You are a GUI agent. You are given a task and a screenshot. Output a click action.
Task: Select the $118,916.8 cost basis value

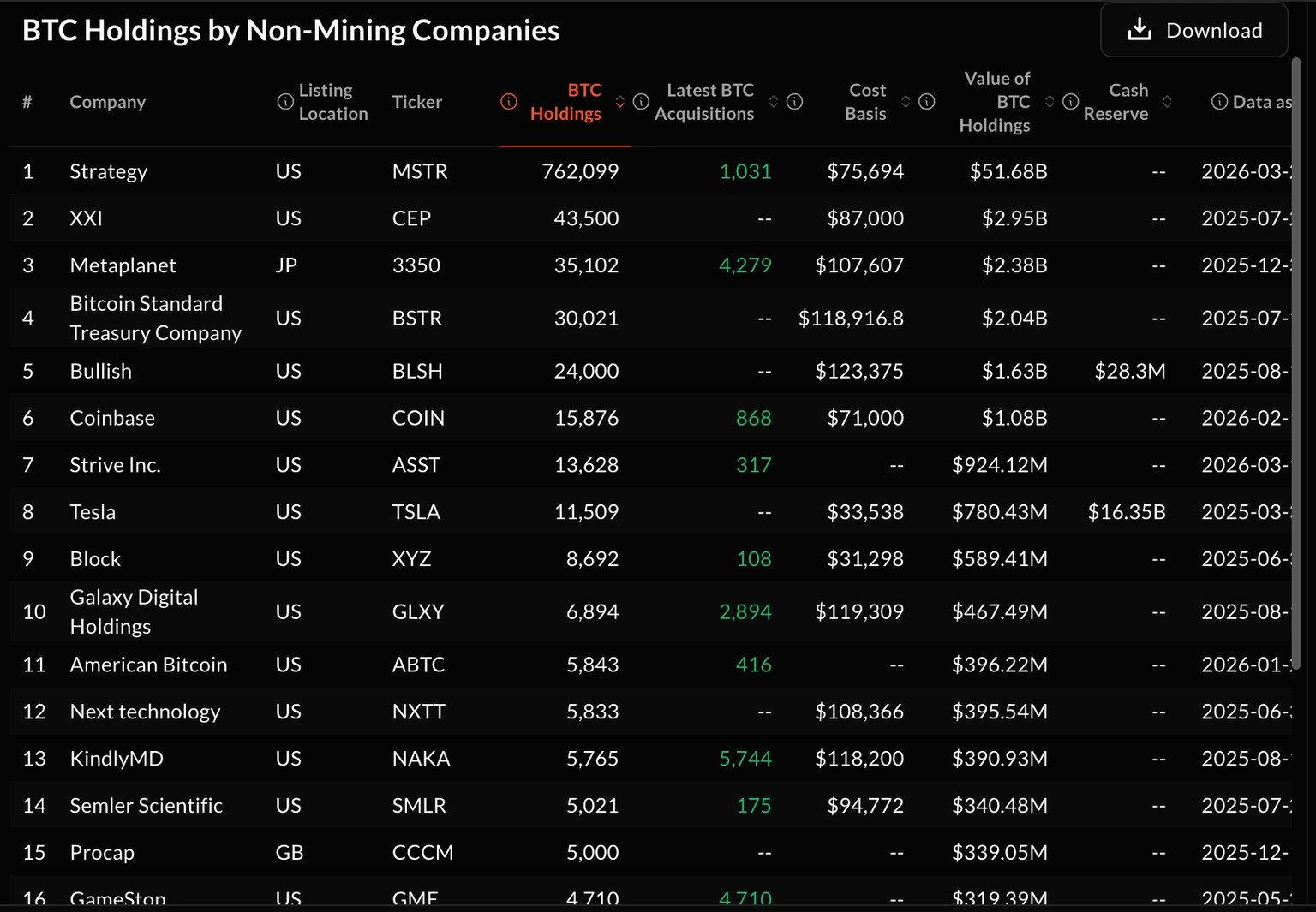click(x=851, y=319)
